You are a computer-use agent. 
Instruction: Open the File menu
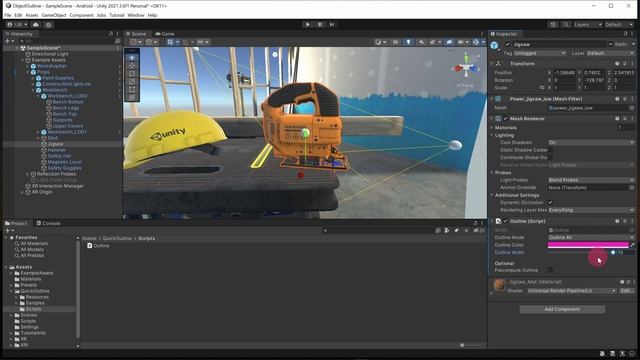[x=8, y=15]
